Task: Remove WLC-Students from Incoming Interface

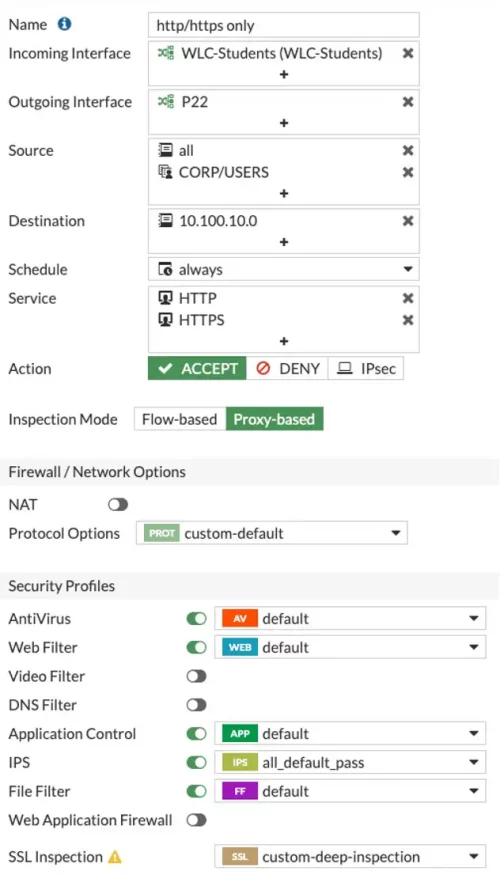Action: click(408, 53)
